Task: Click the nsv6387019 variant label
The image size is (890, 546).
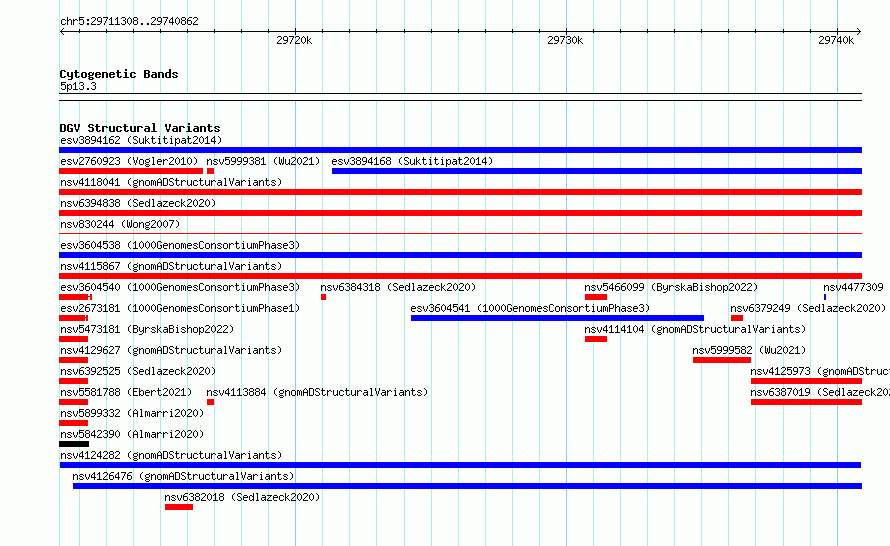Action: pos(820,392)
